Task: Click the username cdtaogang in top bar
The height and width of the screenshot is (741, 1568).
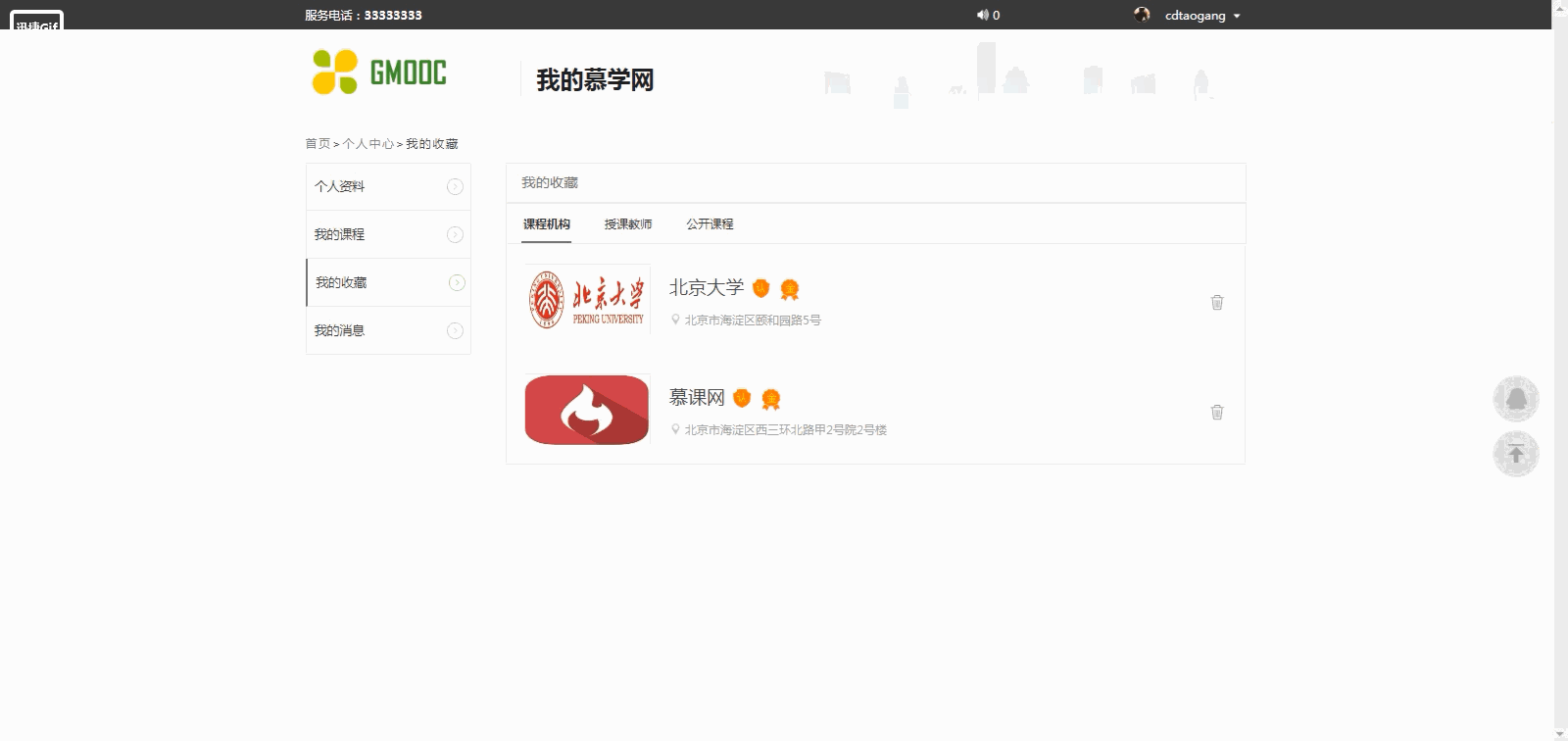Action: pyautogui.click(x=1195, y=16)
